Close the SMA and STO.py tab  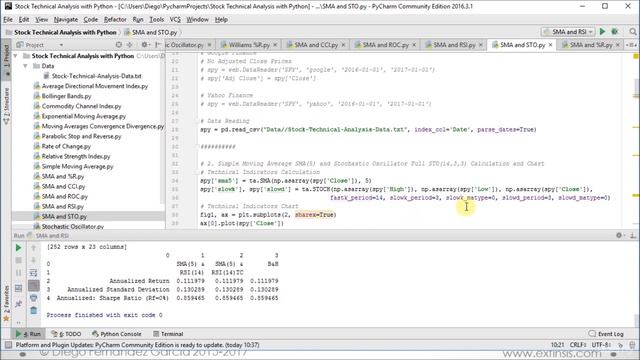point(550,45)
